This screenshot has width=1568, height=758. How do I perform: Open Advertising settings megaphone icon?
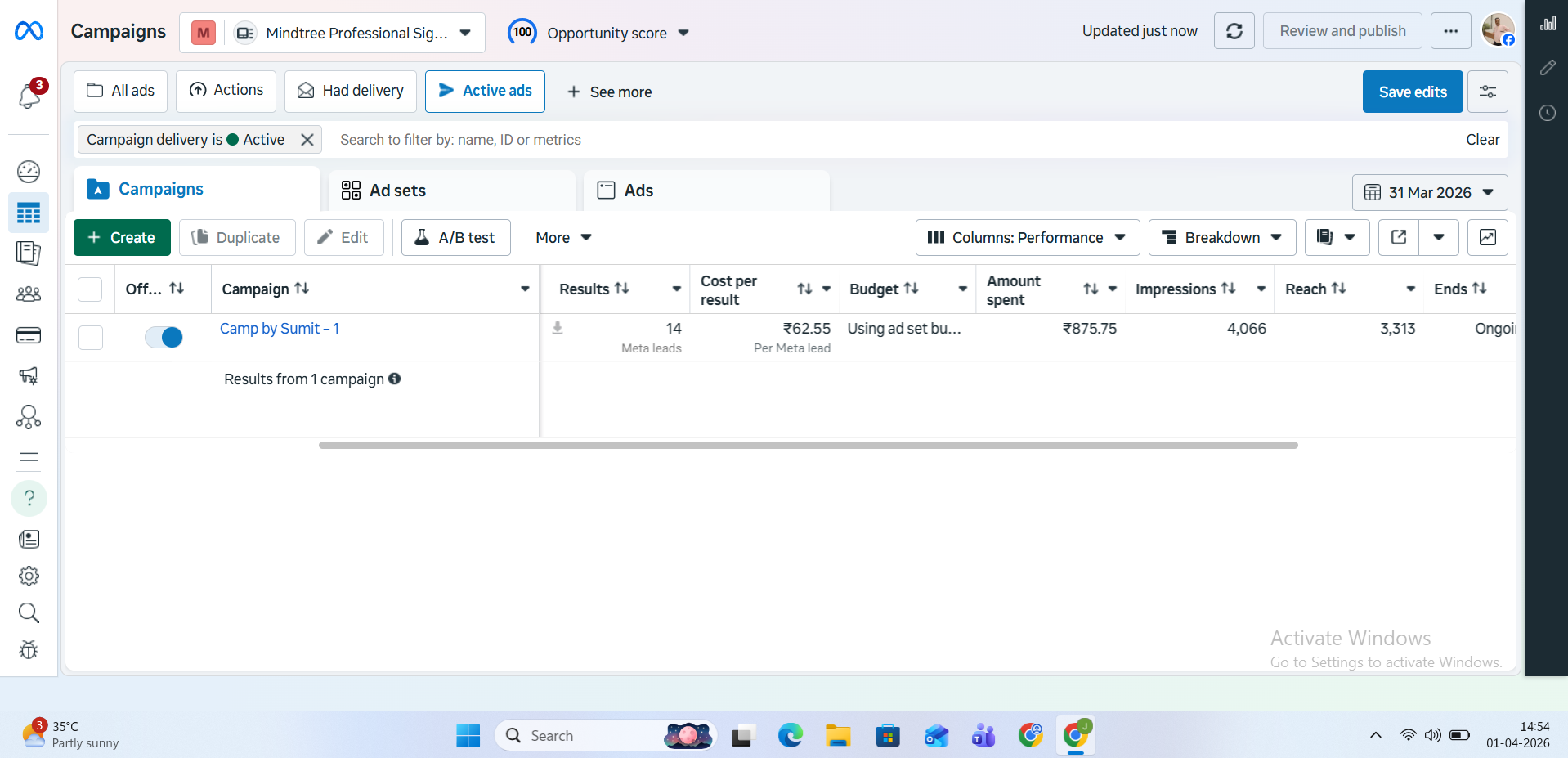coord(29,376)
